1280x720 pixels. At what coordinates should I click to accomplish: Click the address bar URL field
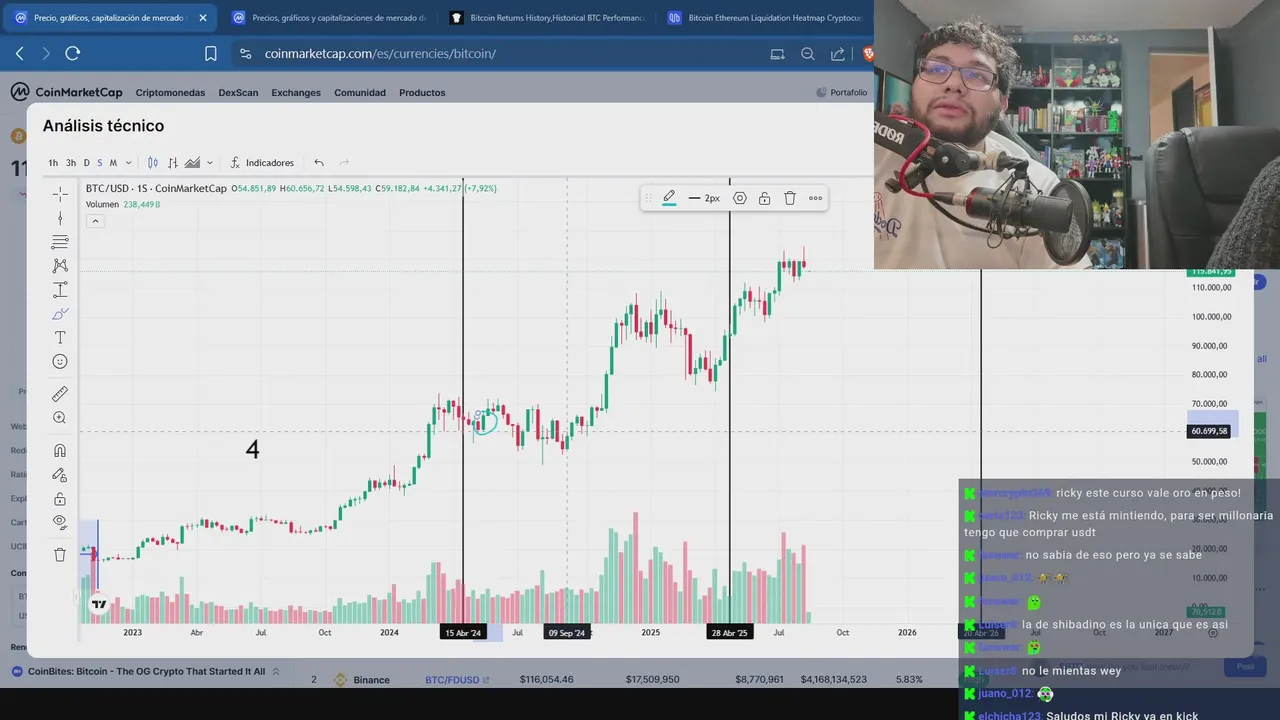click(x=500, y=54)
